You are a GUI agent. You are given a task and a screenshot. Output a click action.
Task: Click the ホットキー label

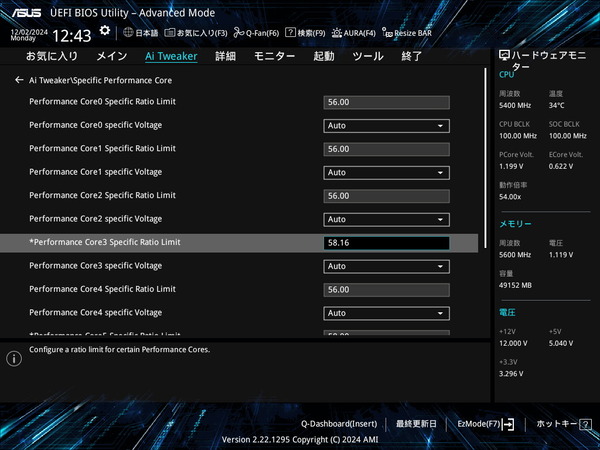click(x=557, y=424)
